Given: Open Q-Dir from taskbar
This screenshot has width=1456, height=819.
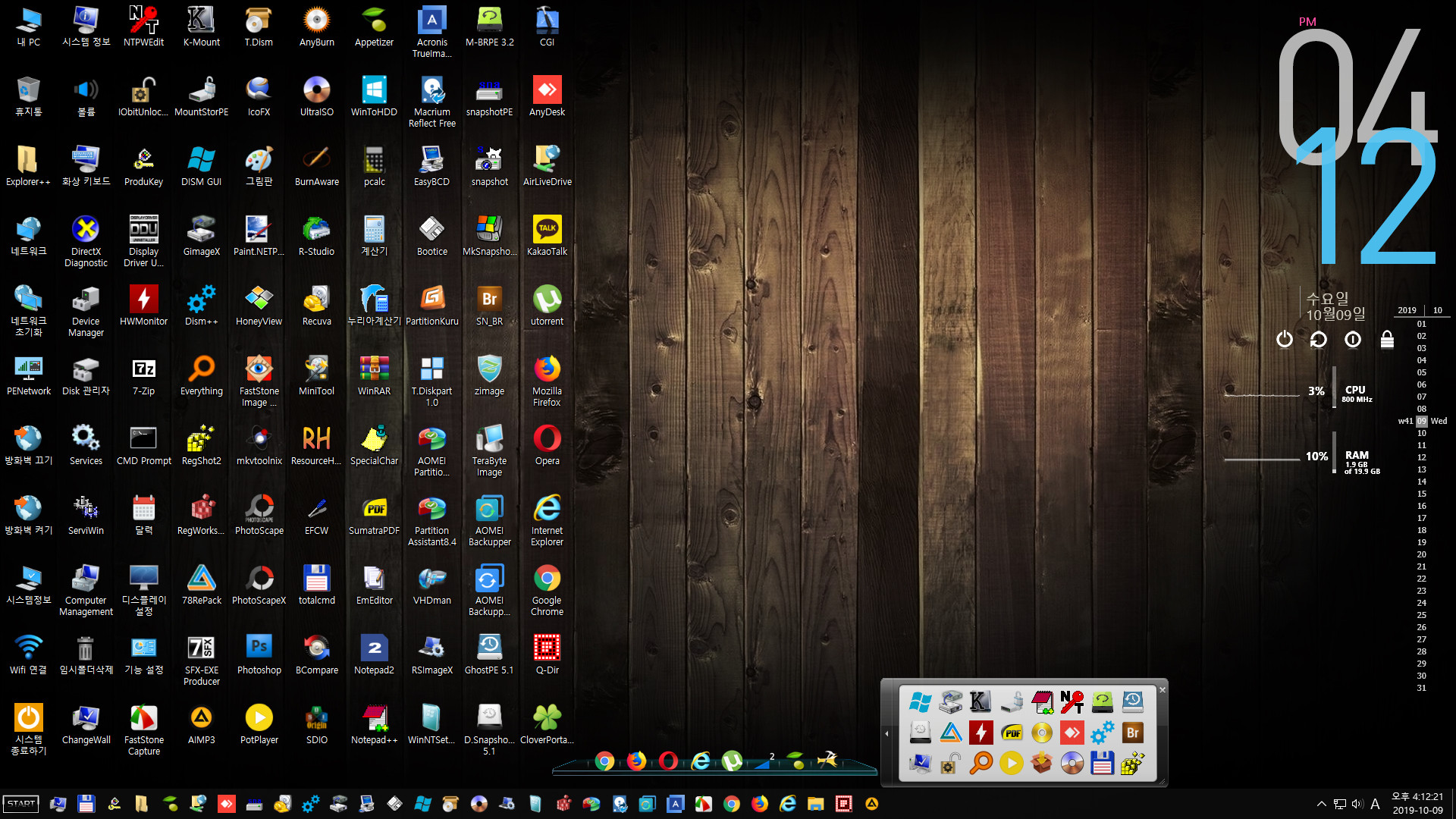Looking at the screenshot, I should 843,804.
